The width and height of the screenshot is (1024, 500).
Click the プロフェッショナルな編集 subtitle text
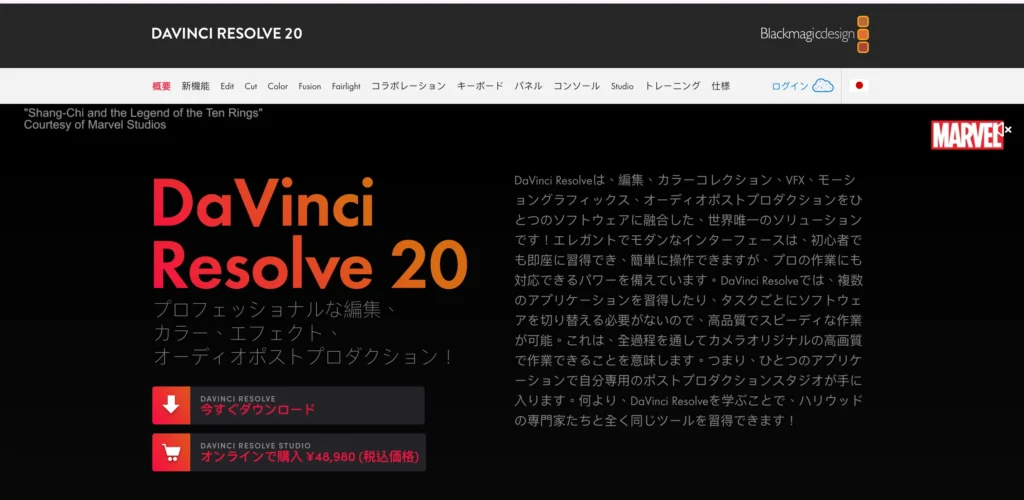click(x=304, y=334)
